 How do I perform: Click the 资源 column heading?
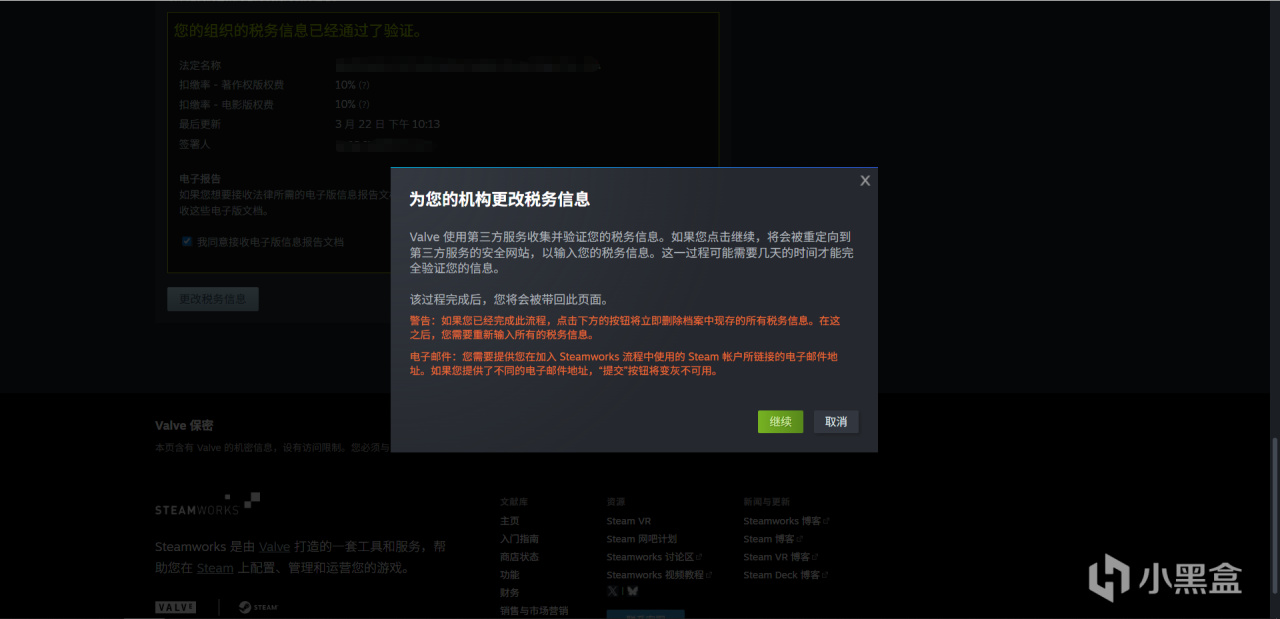[616, 502]
